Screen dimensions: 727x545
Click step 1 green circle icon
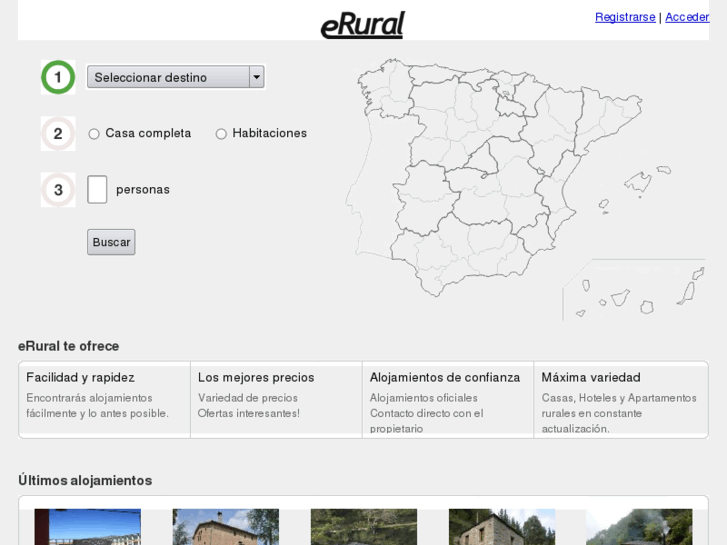point(58,77)
